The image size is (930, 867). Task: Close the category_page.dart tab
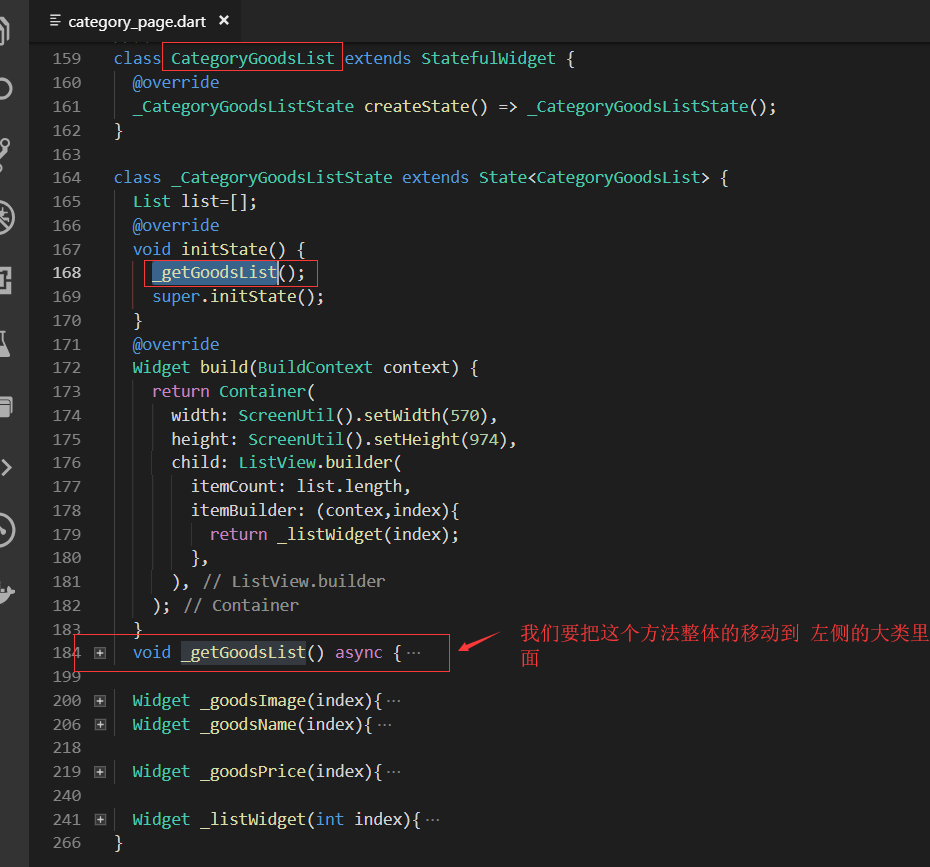[x=224, y=20]
